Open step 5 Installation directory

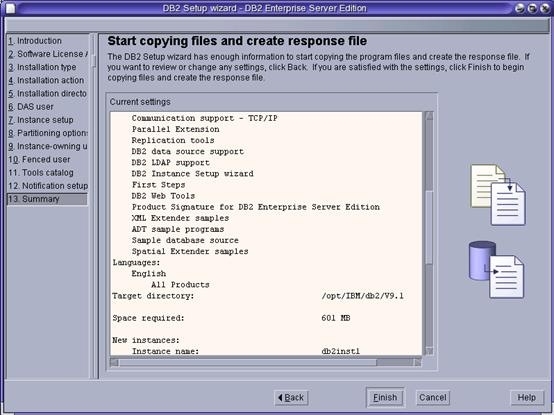click(x=47, y=93)
